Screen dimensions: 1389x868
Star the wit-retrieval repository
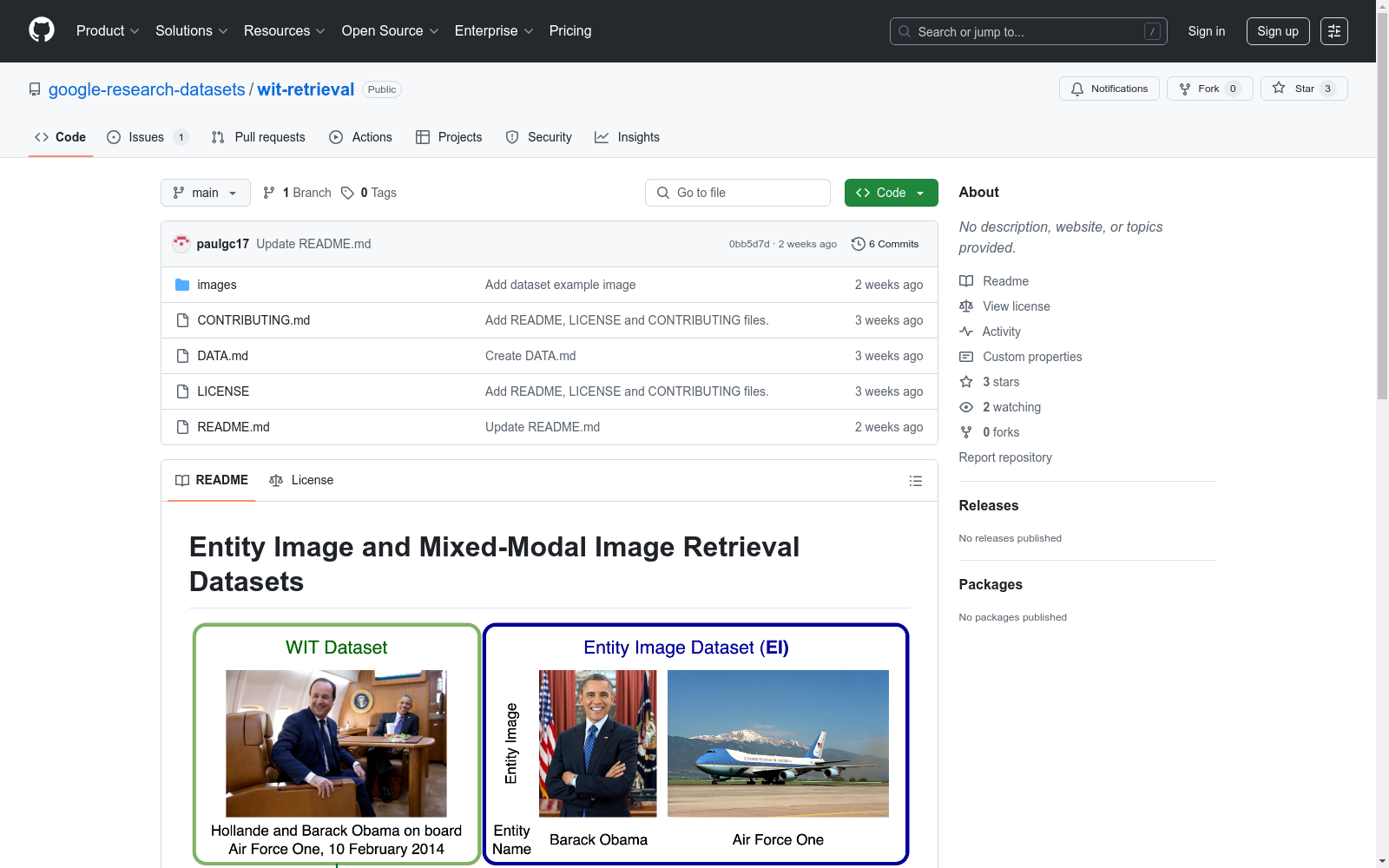1304,89
